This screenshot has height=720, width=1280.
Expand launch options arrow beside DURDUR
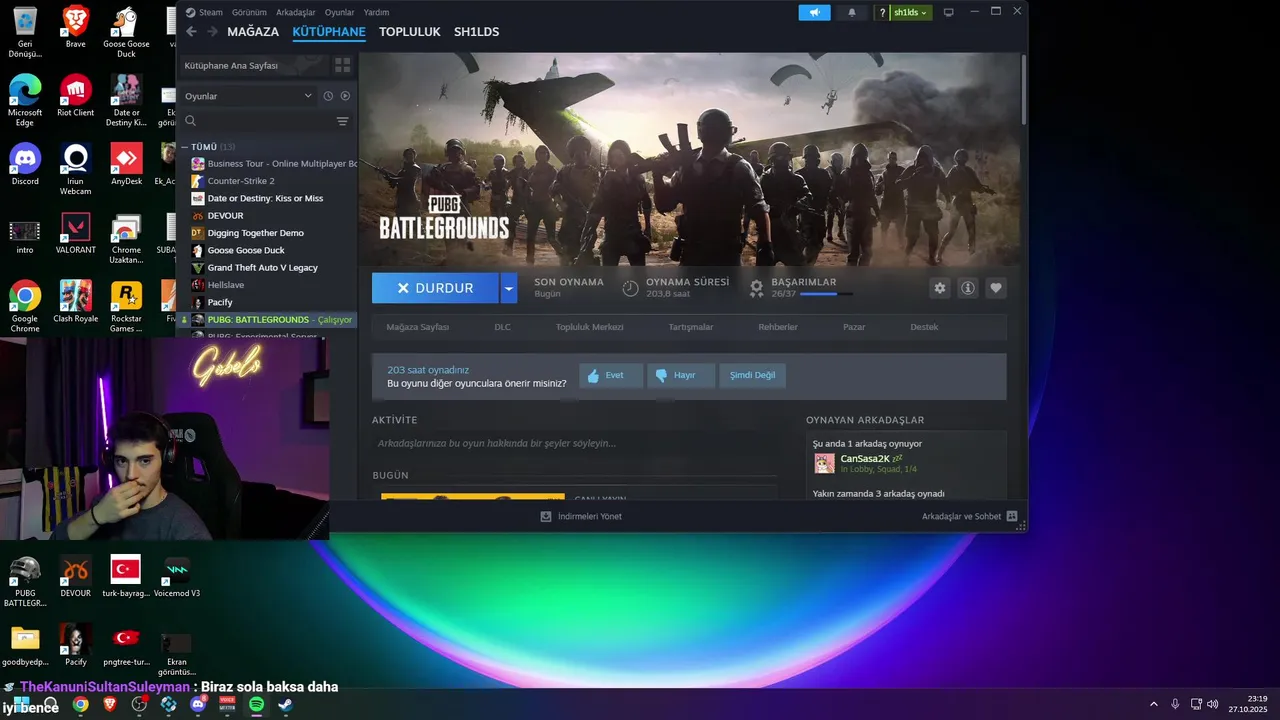tap(509, 288)
